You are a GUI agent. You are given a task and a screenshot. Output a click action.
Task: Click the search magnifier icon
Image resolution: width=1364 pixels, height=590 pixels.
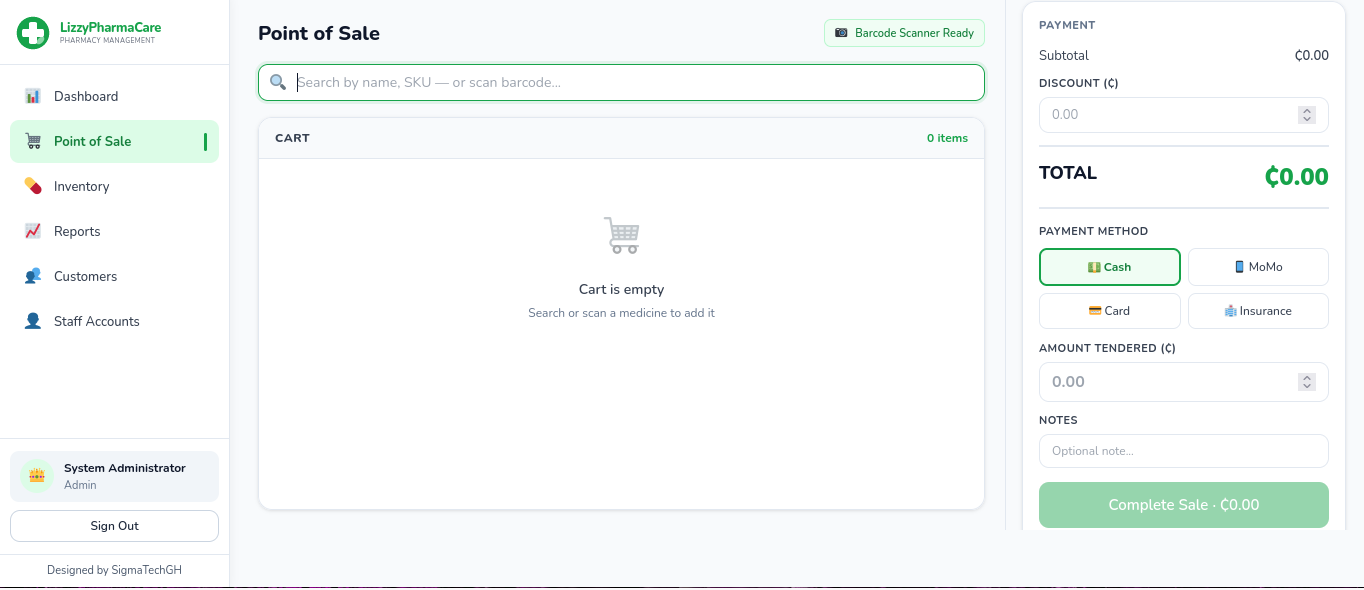coord(278,82)
